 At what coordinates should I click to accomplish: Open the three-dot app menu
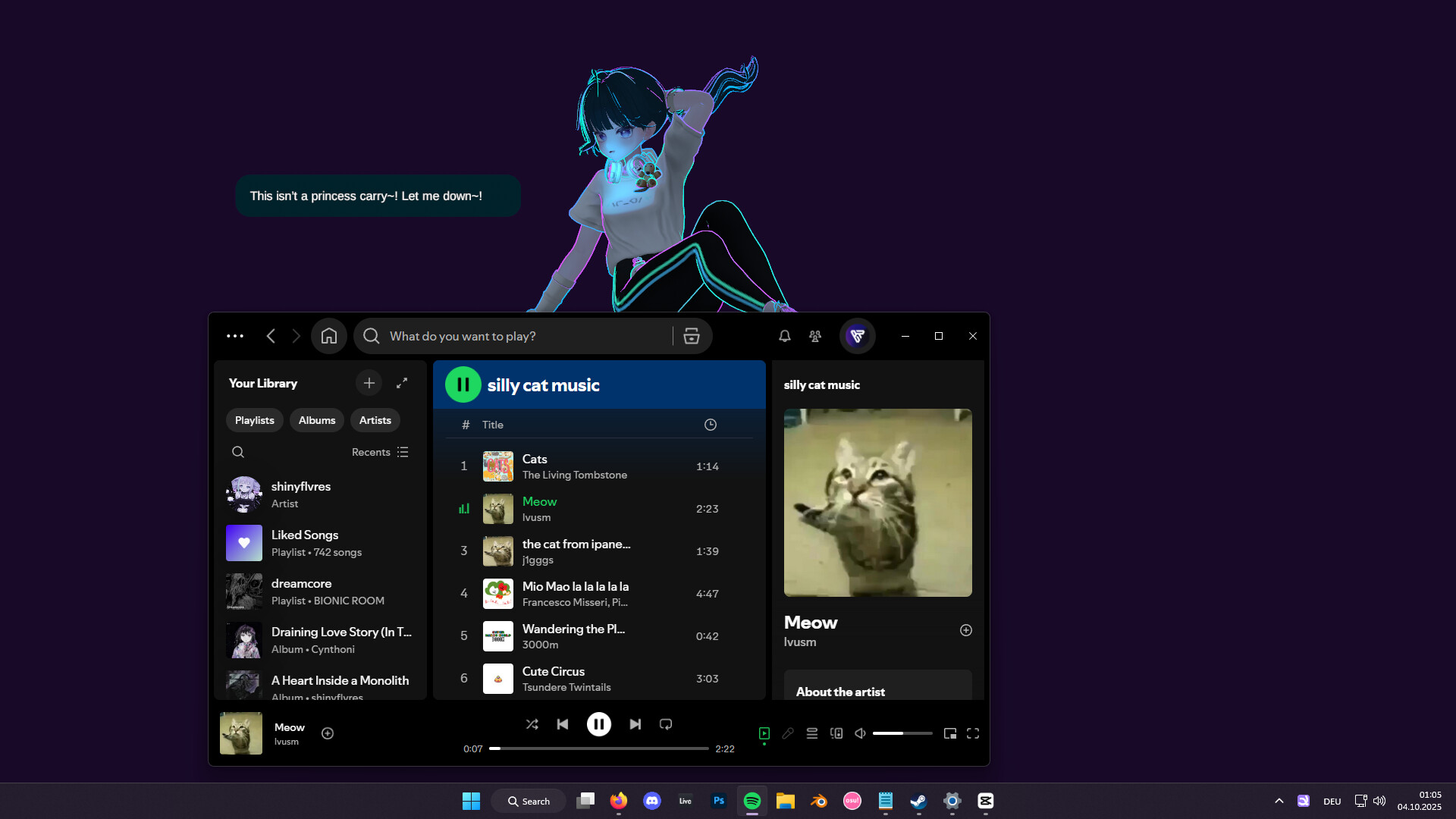[234, 335]
